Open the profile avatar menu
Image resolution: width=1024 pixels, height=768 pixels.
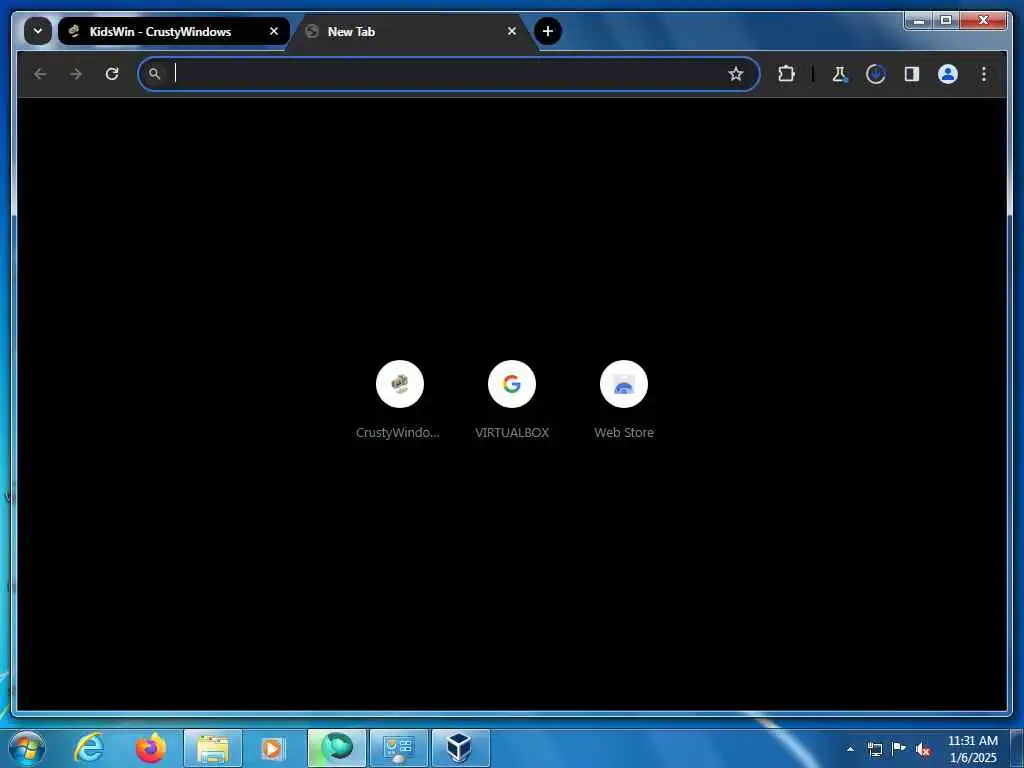pos(948,74)
